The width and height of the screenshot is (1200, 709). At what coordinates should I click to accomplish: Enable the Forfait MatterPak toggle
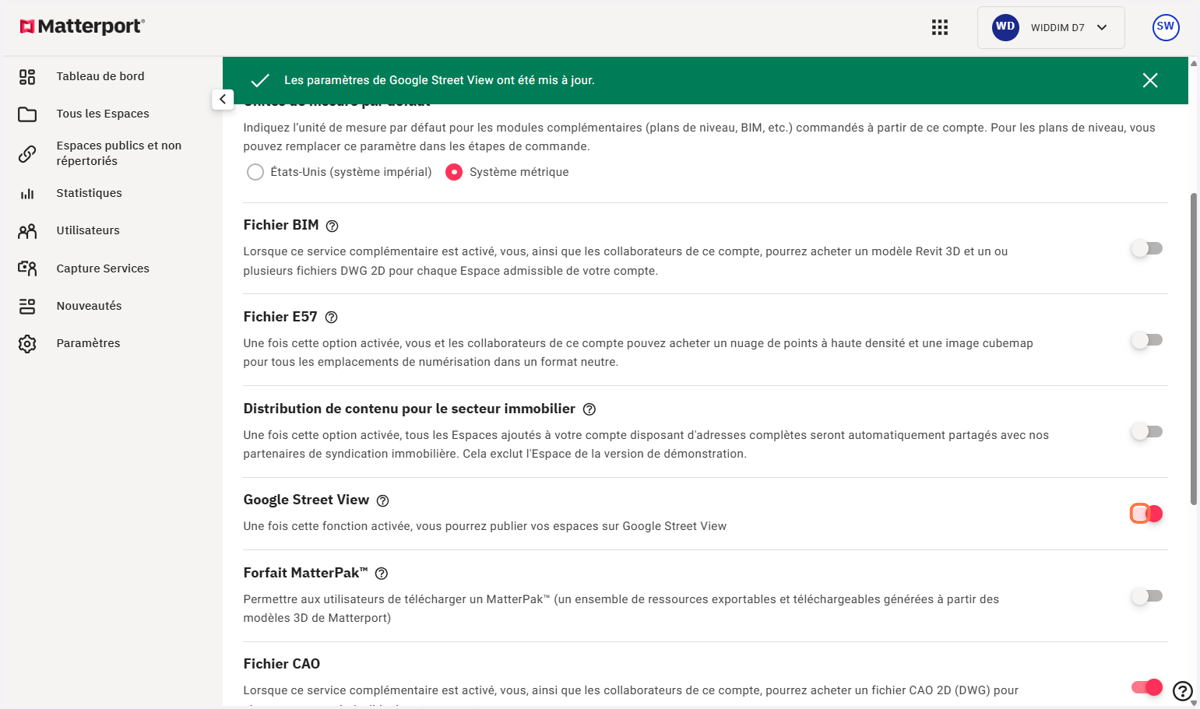1146,597
